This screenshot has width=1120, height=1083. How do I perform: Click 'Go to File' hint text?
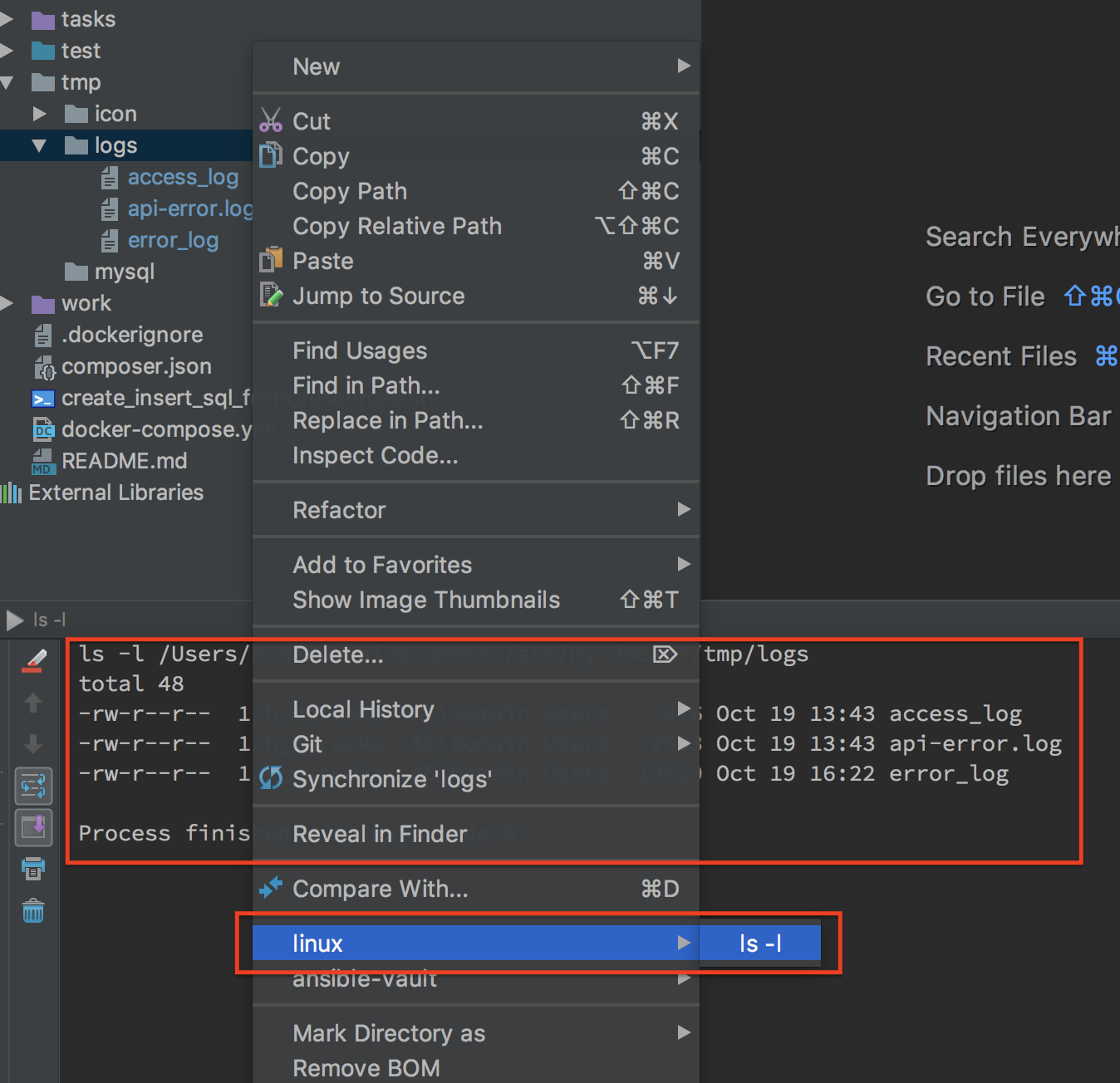(985, 296)
